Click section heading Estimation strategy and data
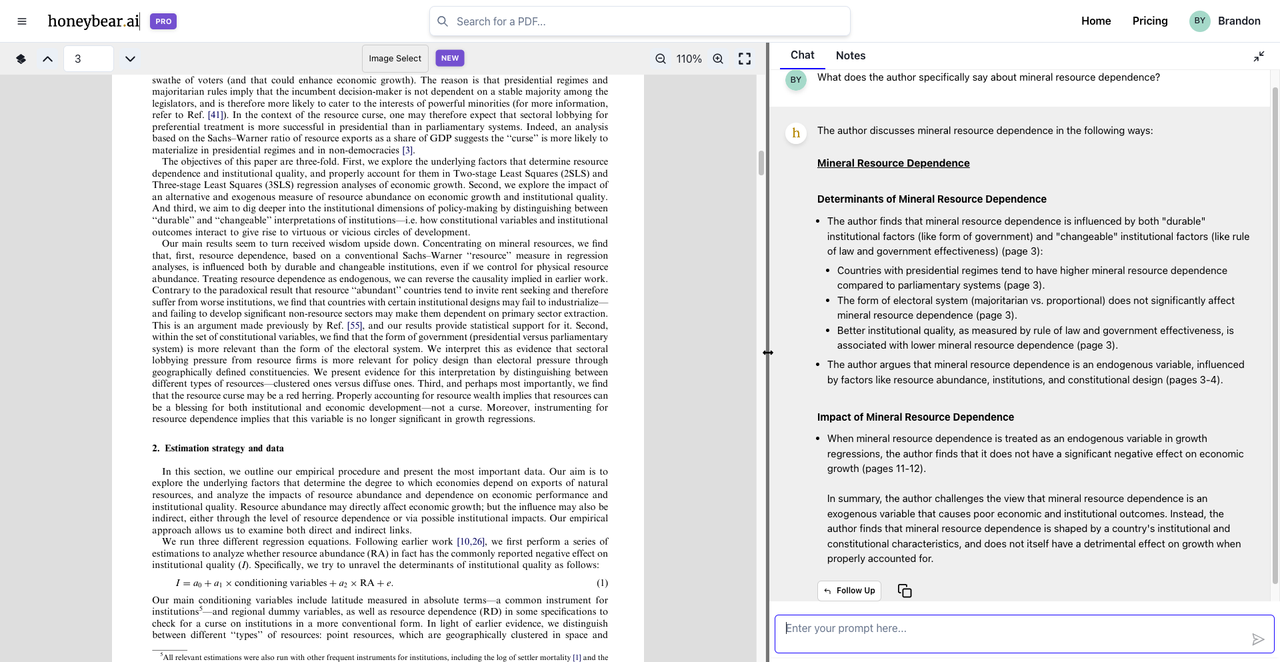1280x662 pixels. [x=218, y=448]
